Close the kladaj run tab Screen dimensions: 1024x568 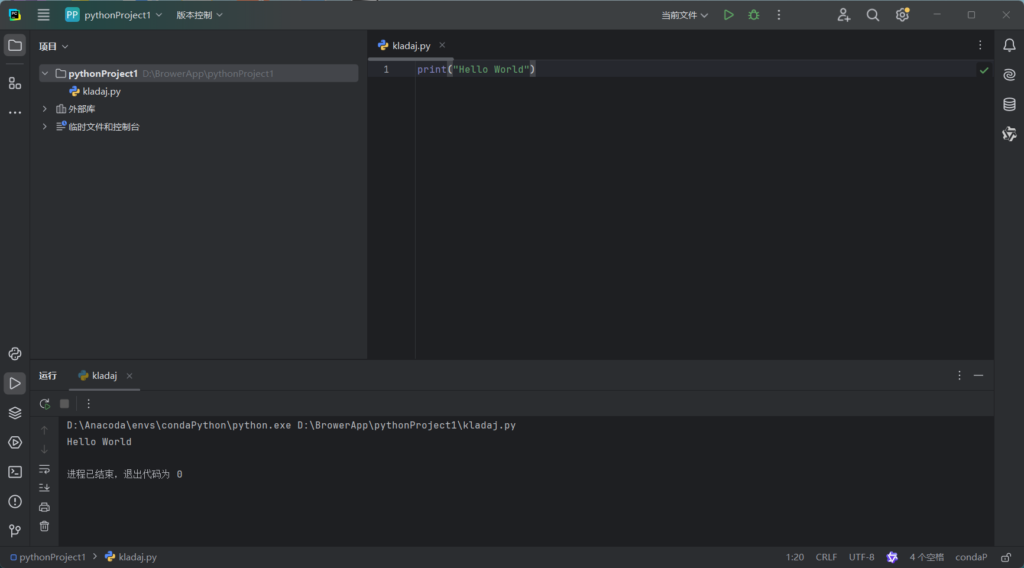click(x=129, y=375)
